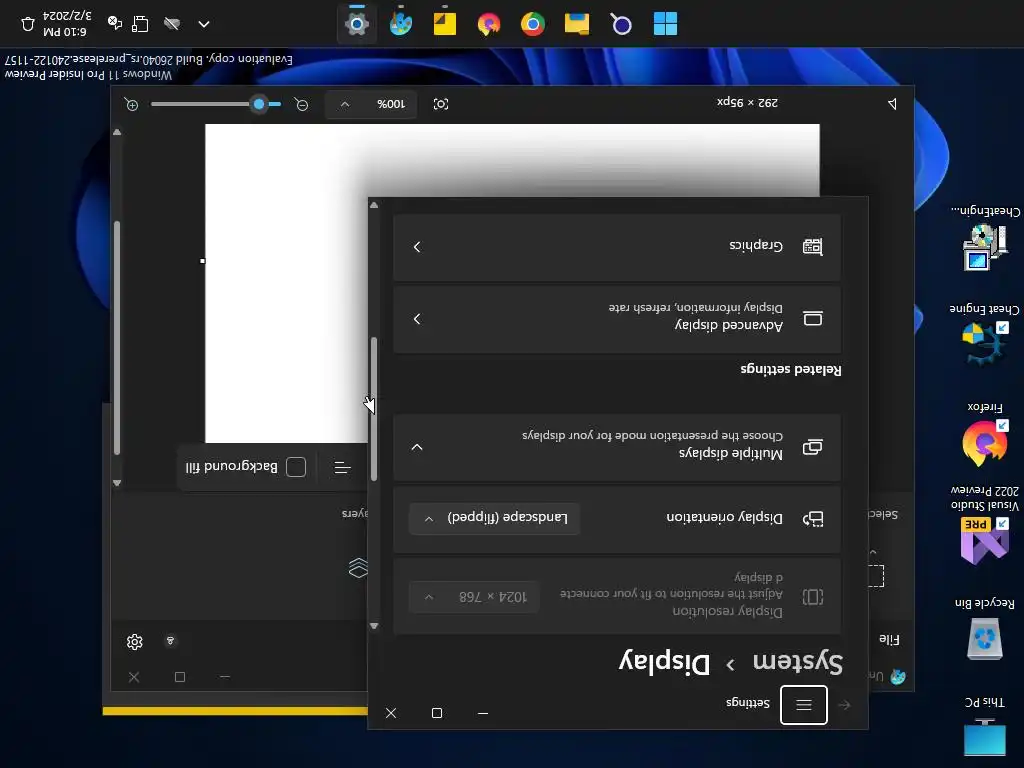
Task: Open Firefox from the taskbar
Action: pos(488,24)
